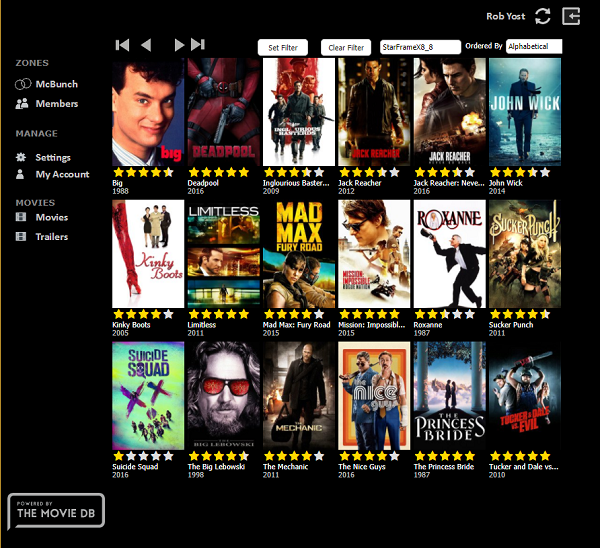Click the "The Nice Guys" title text
This screenshot has height=548, width=600.
[362, 467]
